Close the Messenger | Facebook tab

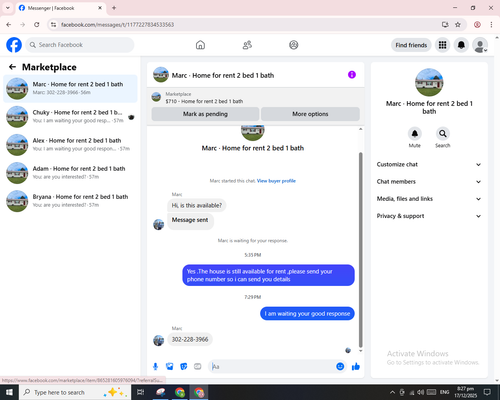coord(100,8)
